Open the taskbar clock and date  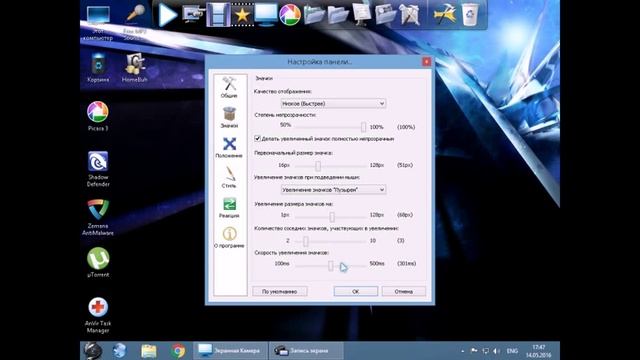(539, 351)
